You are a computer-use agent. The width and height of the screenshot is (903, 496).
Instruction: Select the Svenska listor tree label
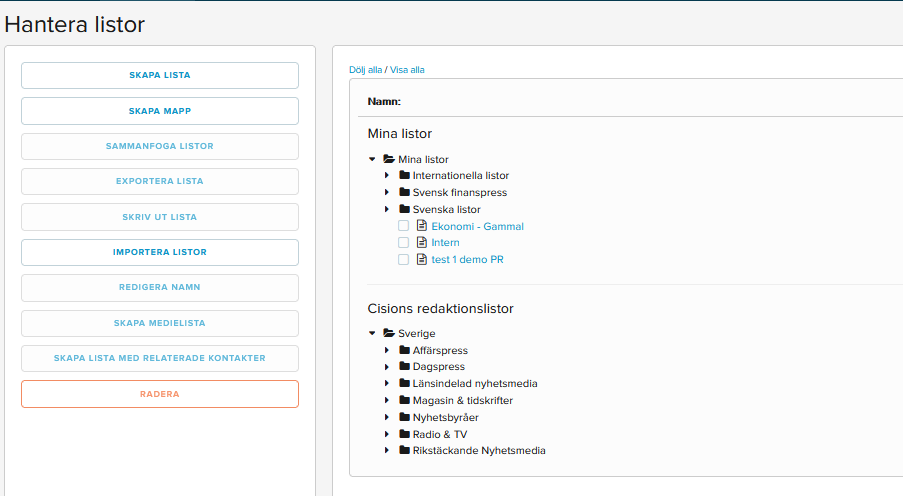tap(446, 210)
